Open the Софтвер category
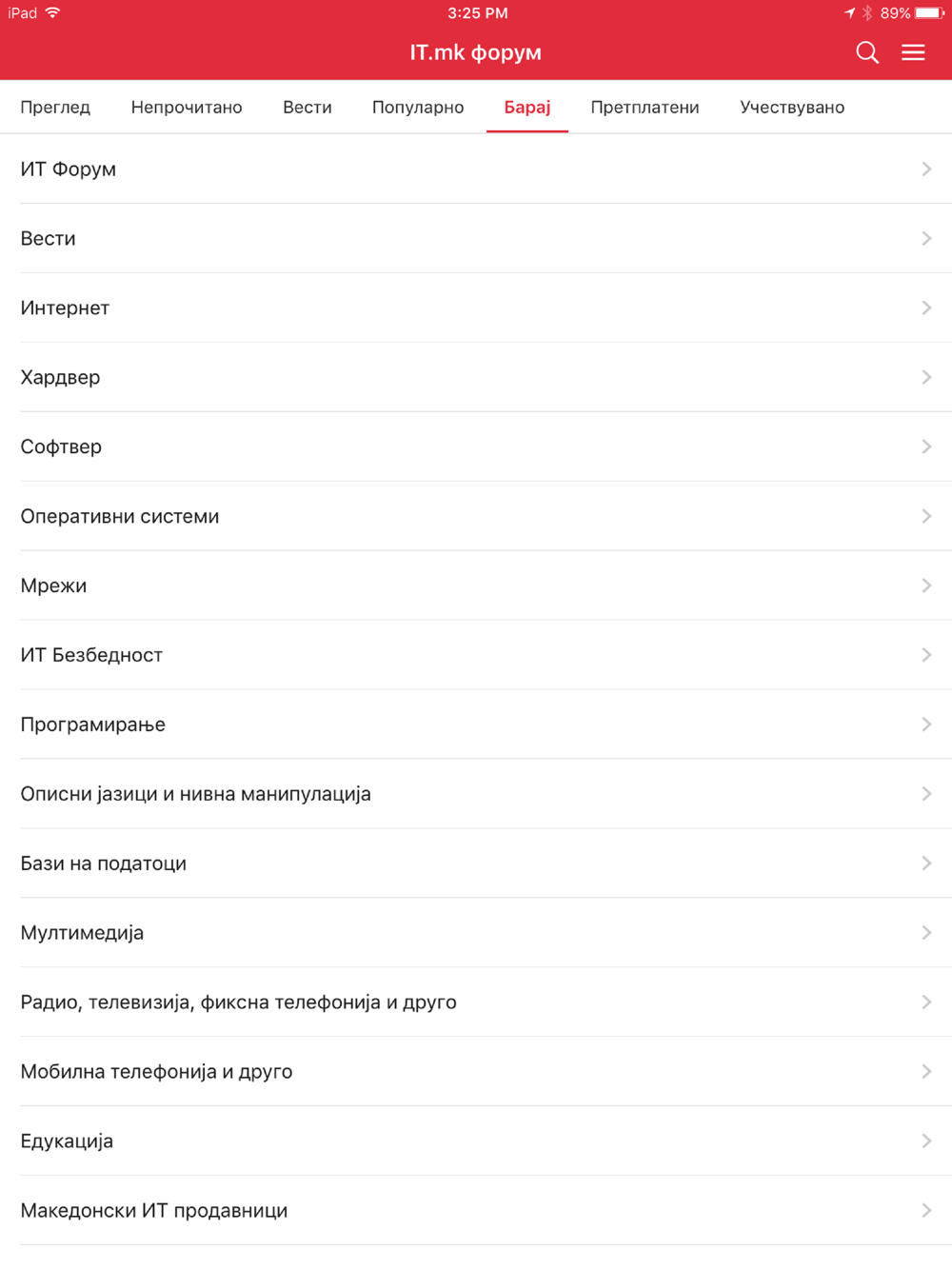Image resolution: width=952 pixels, height=1270 pixels. [x=476, y=446]
